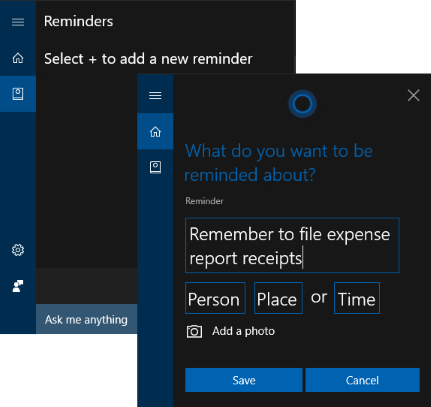431x407 pixels.
Task: Open hamburger menu in Reminders pane
Action: [18, 22]
